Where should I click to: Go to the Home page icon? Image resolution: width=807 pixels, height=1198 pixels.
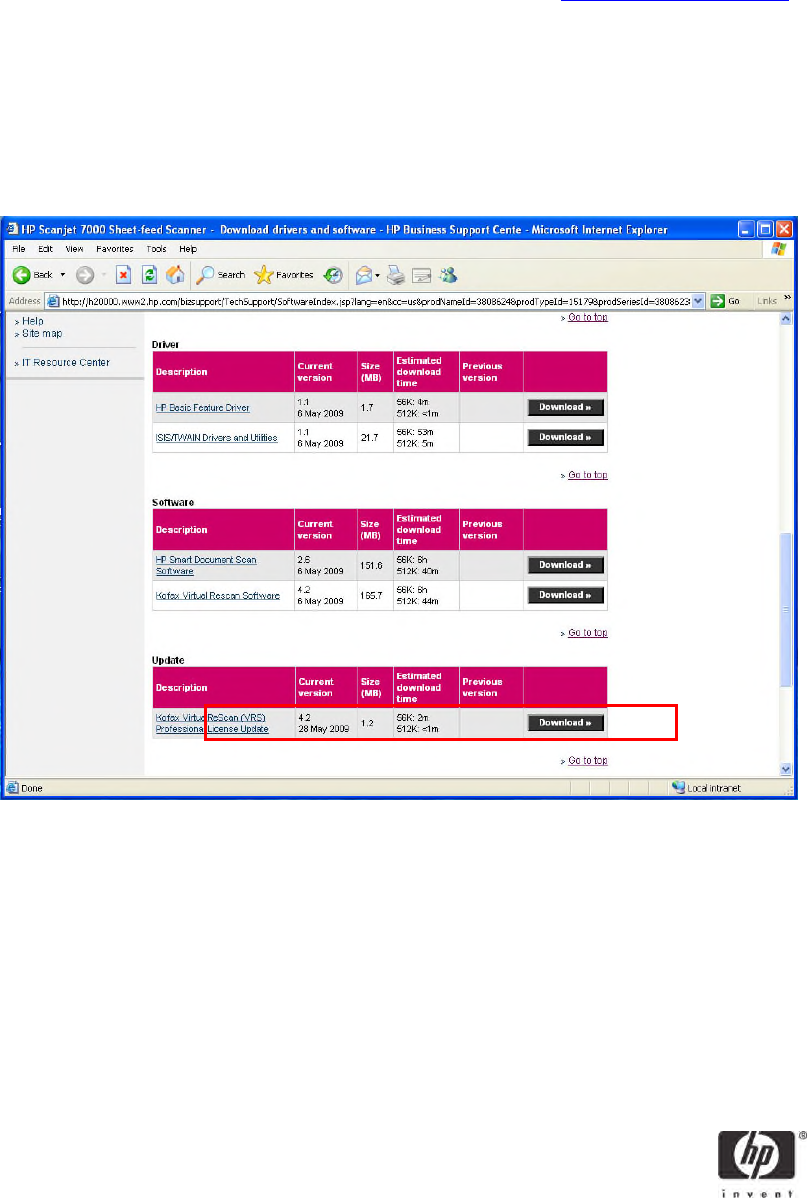pos(175,275)
